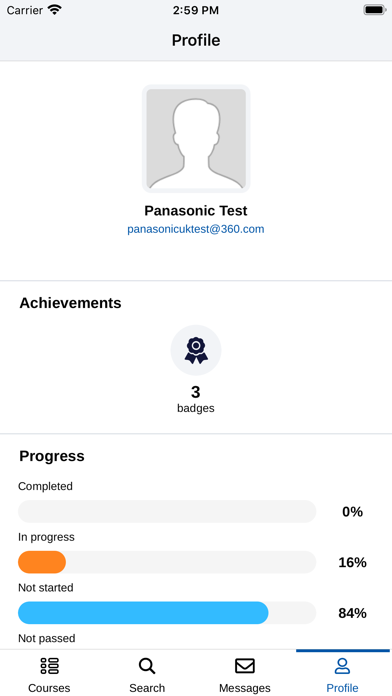Check the Wi-Fi status icon
The height and width of the screenshot is (696, 392).
tap(54, 10)
